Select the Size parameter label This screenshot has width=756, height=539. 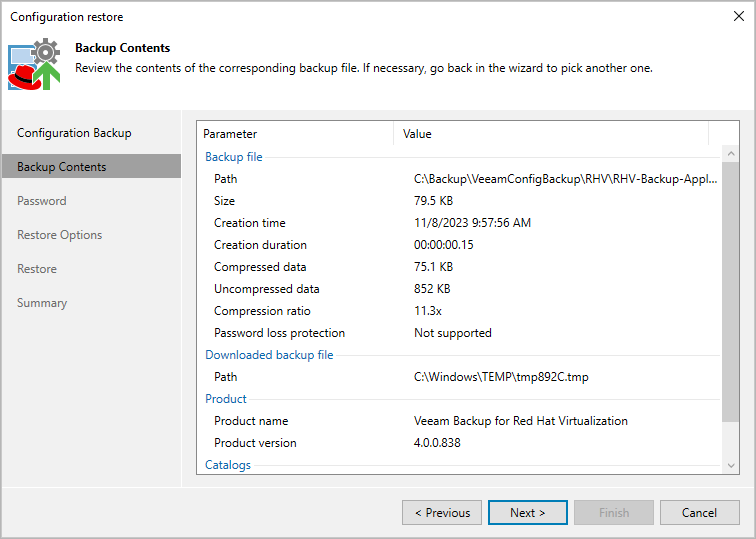225,201
